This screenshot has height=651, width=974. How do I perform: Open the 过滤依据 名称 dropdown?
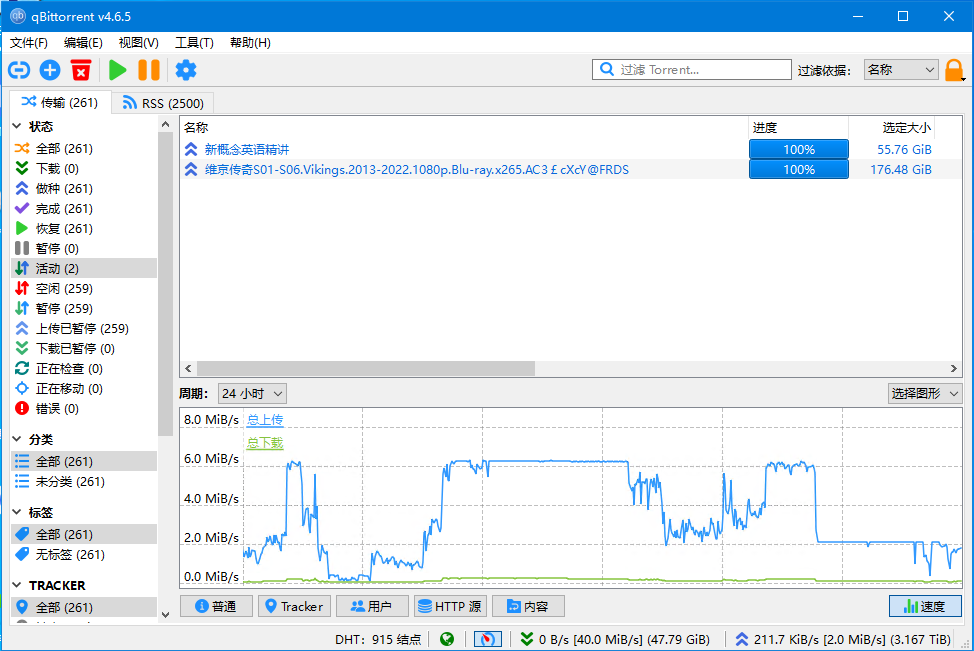[x=901, y=70]
